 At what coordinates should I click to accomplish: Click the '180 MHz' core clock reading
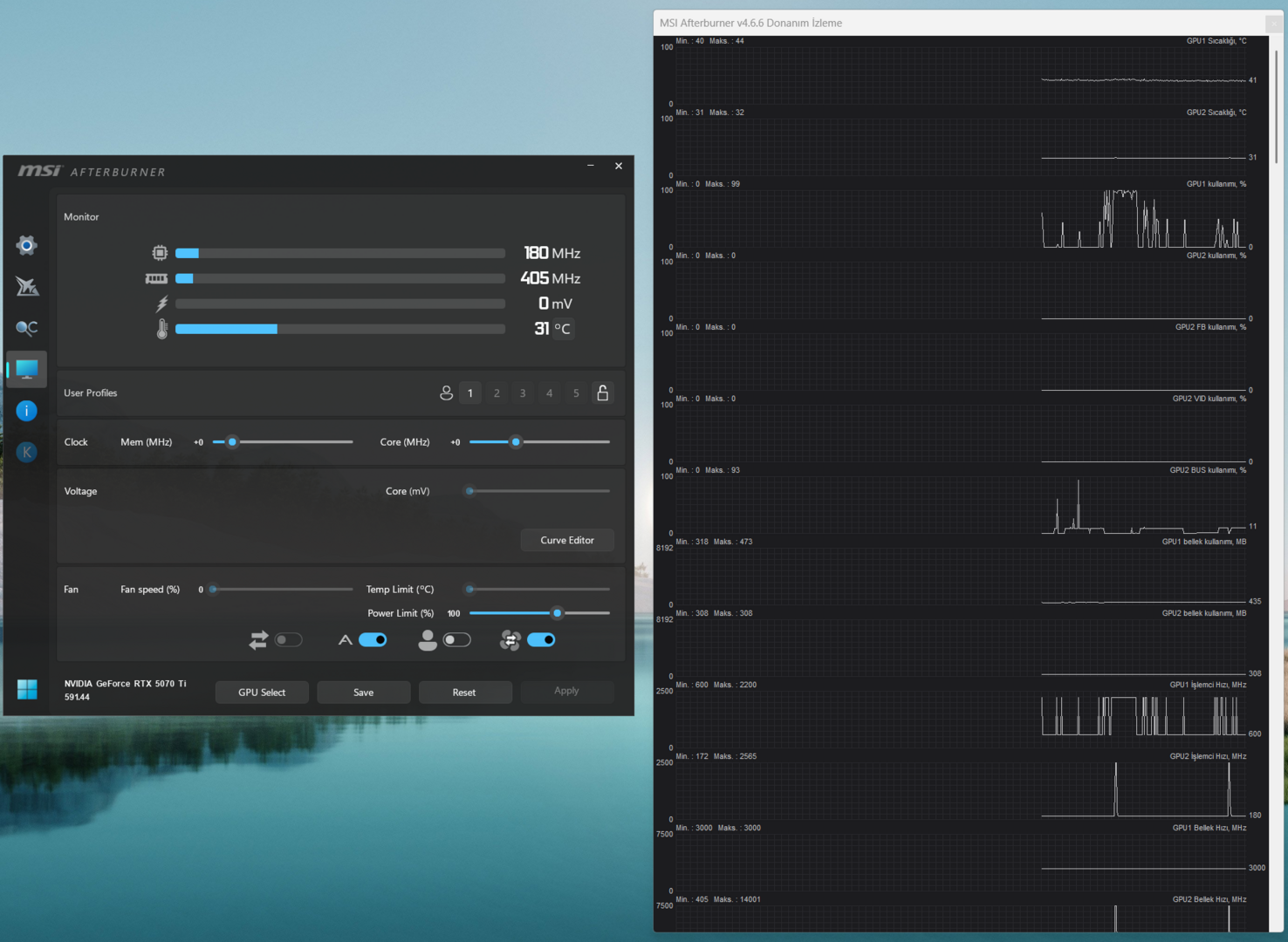pyautogui.click(x=552, y=253)
